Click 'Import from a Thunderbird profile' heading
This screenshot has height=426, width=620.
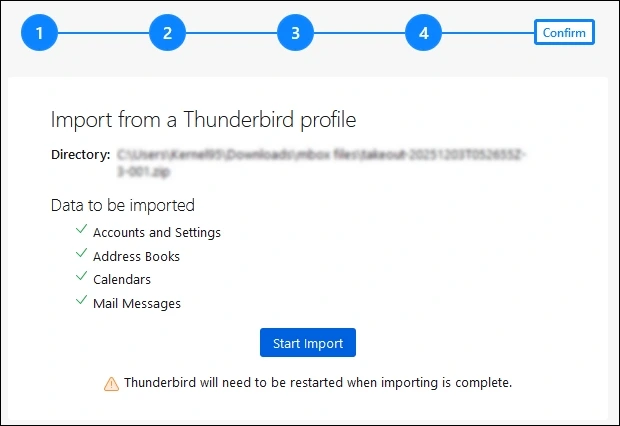click(204, 119)
